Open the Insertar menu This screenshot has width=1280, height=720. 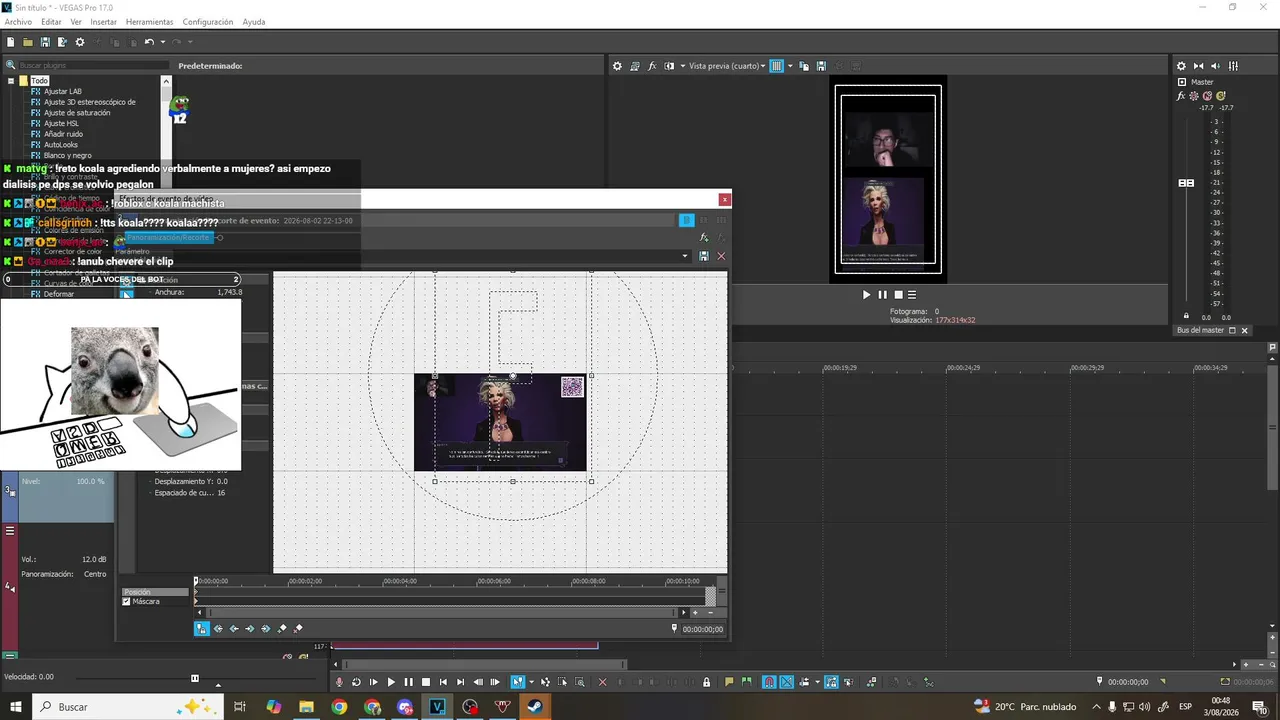pyautogui.click(x=103, y=22)
